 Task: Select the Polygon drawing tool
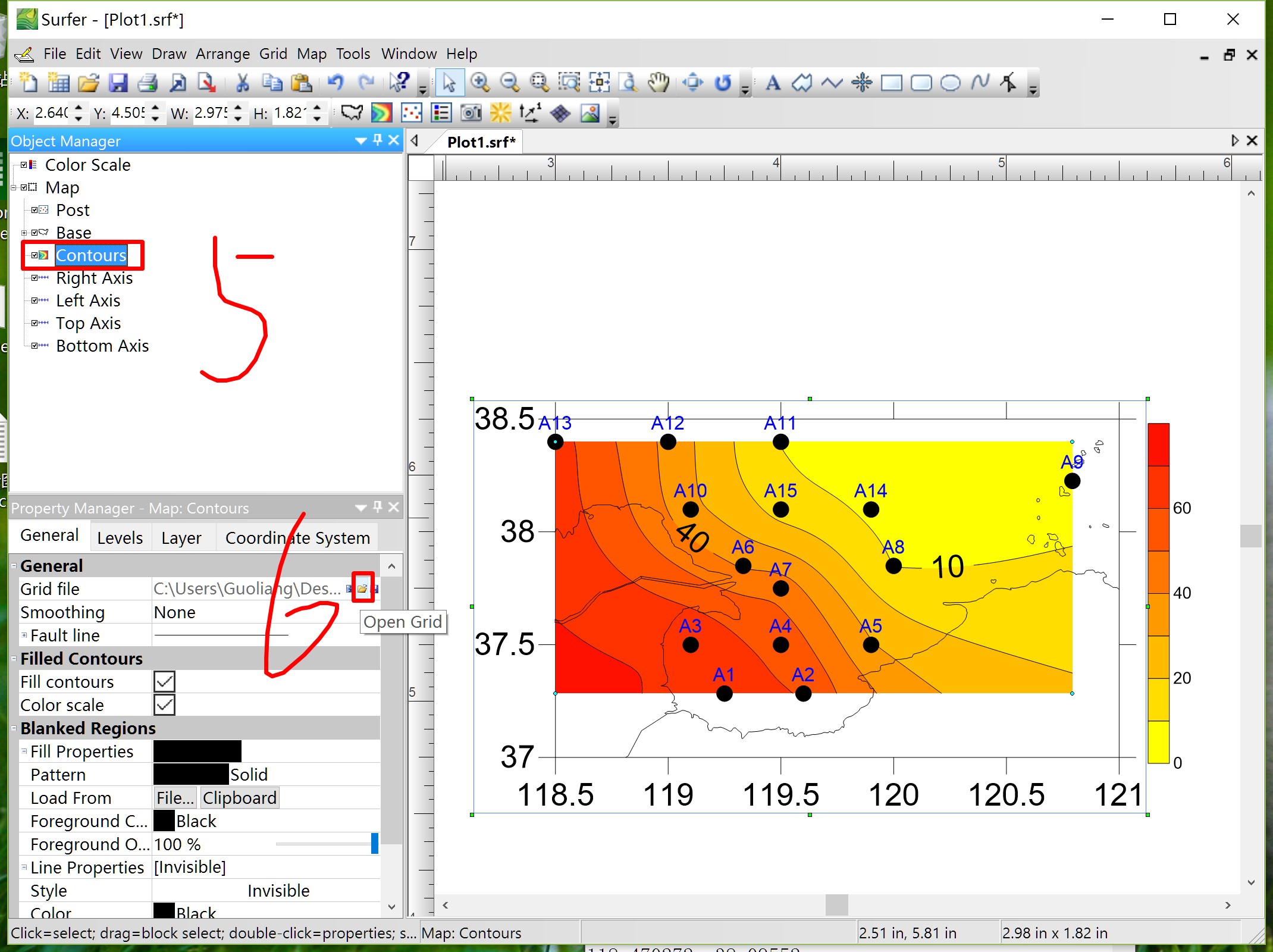point(802,83)
